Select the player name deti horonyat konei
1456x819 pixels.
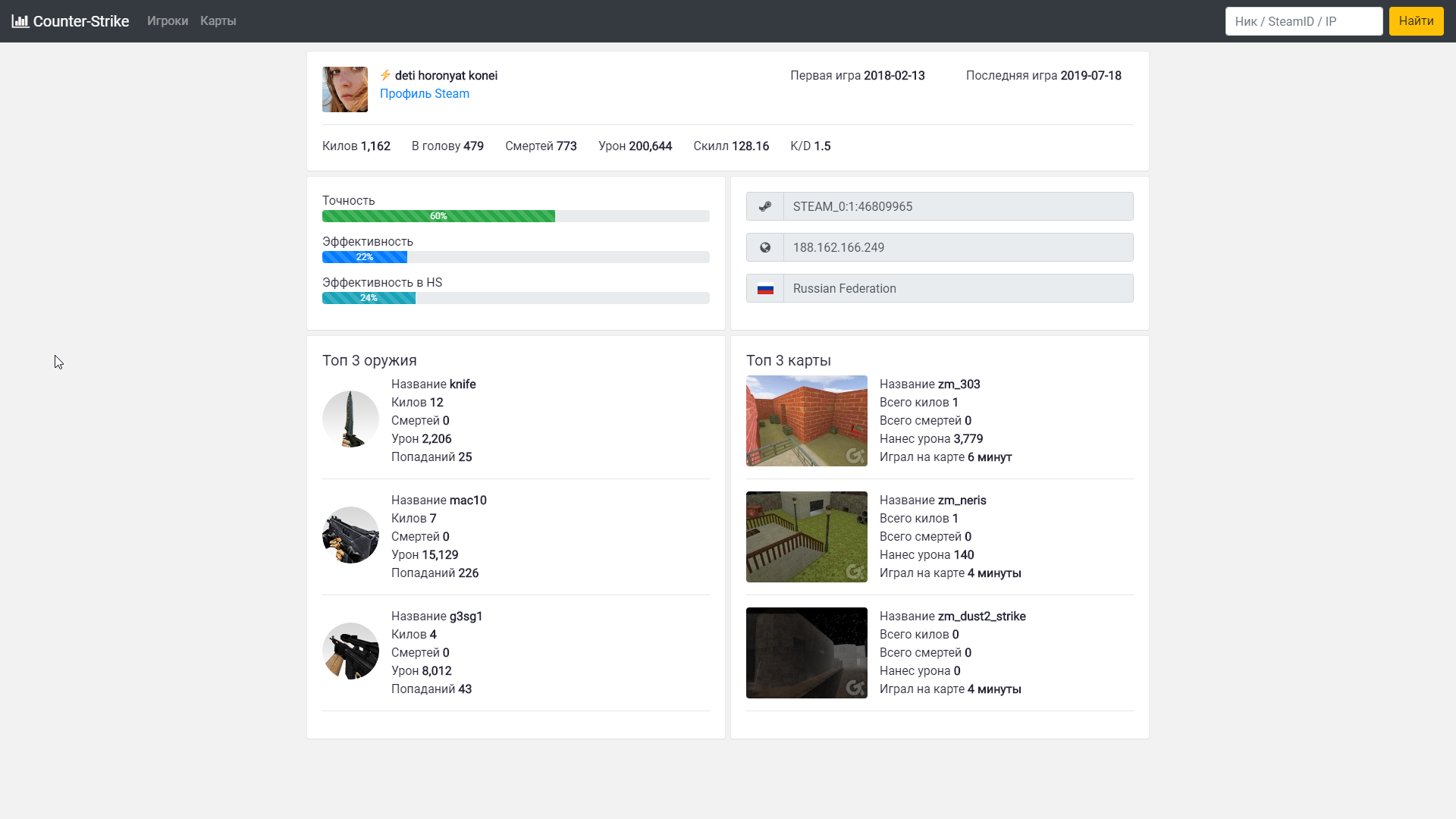(446, 76)
